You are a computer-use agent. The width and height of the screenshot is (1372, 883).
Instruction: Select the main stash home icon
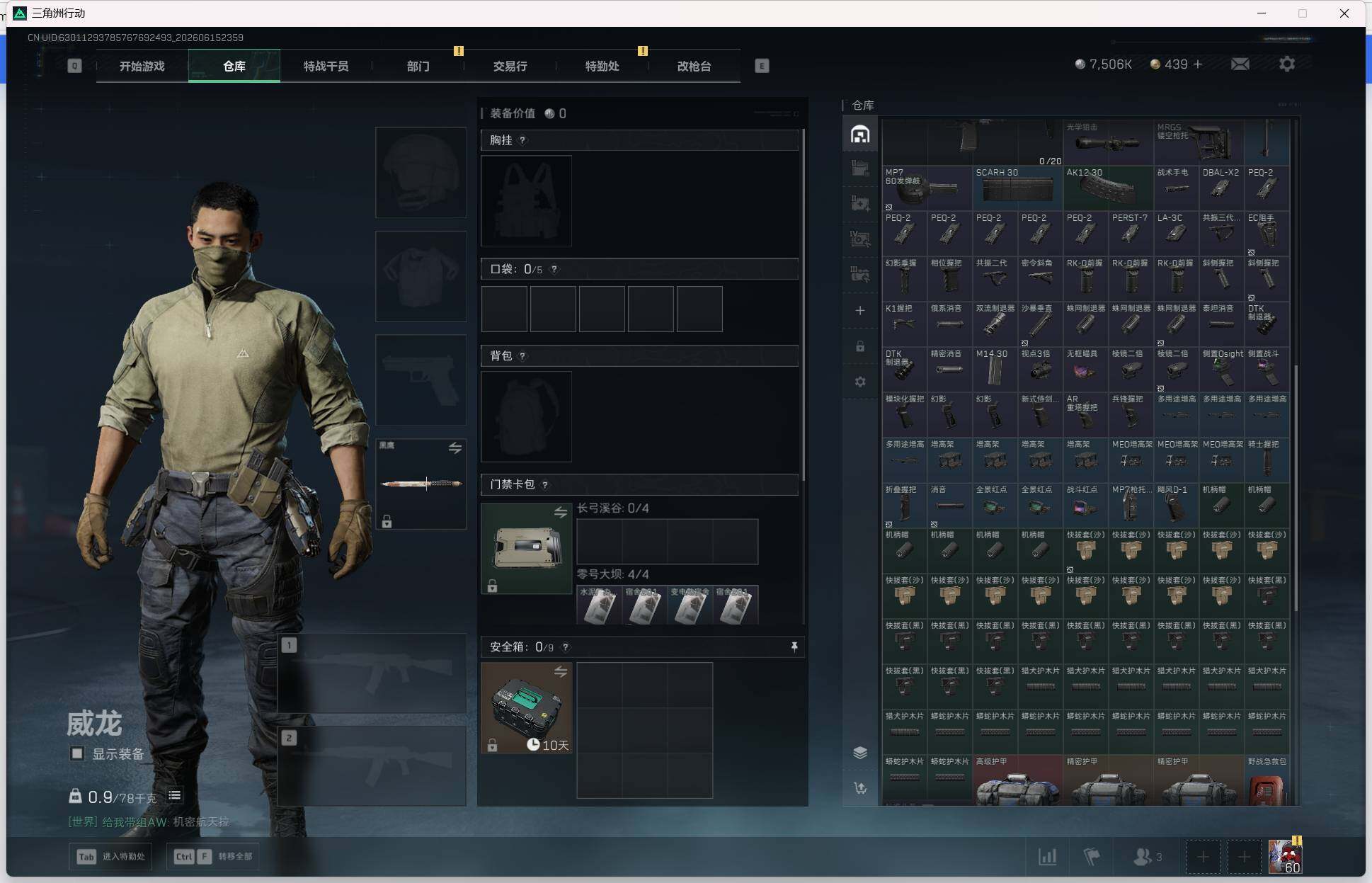860,135
